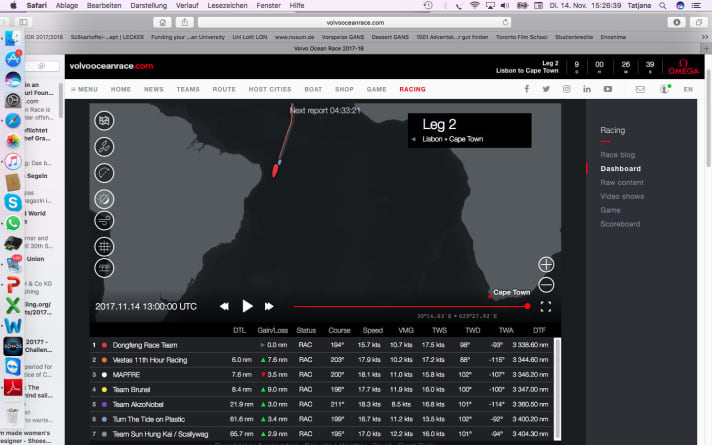
Task: Open new Safari tab with plus
Action: [706, 48]
